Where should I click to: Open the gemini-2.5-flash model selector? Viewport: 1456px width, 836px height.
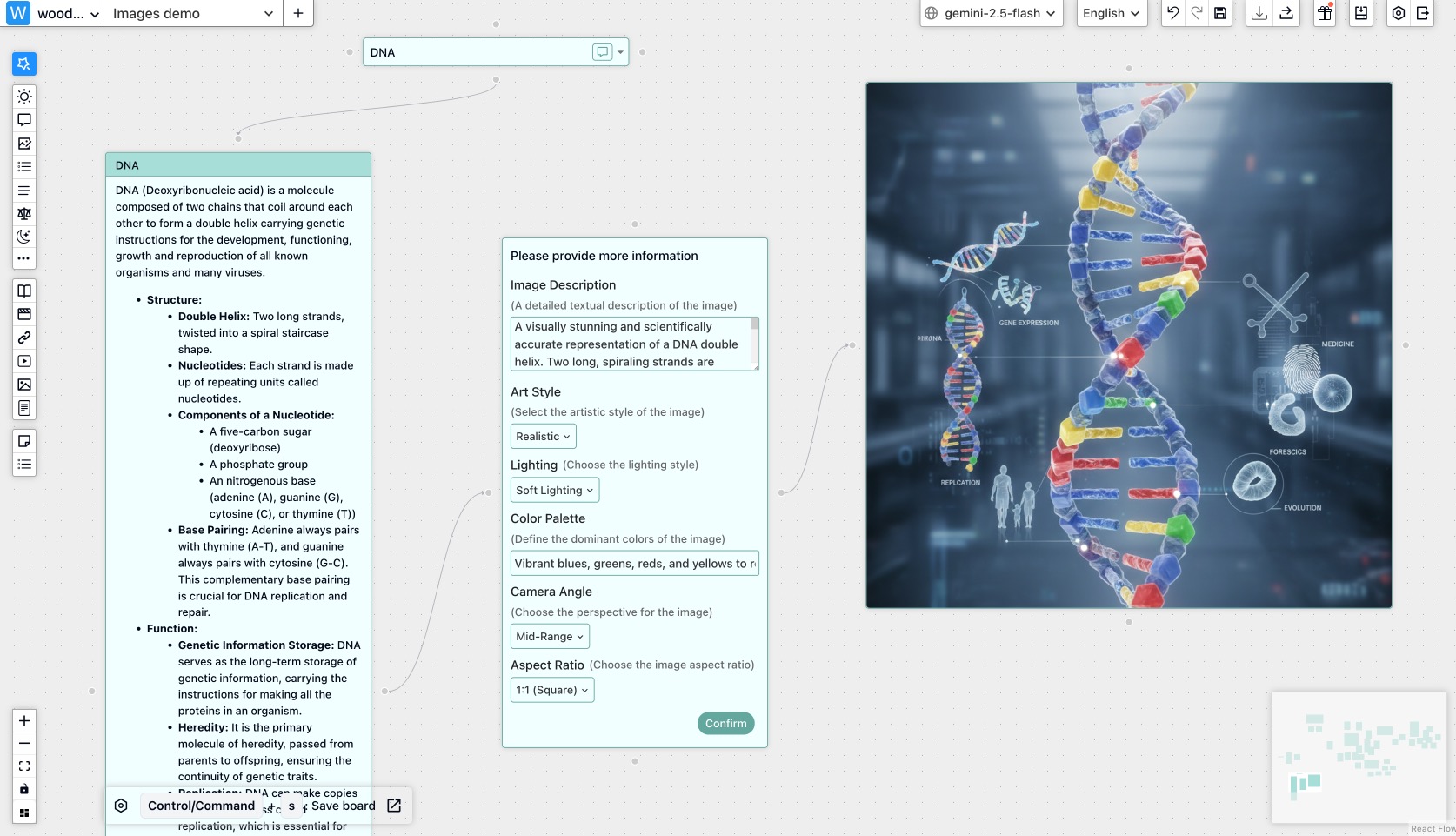[x=992, y=13]
